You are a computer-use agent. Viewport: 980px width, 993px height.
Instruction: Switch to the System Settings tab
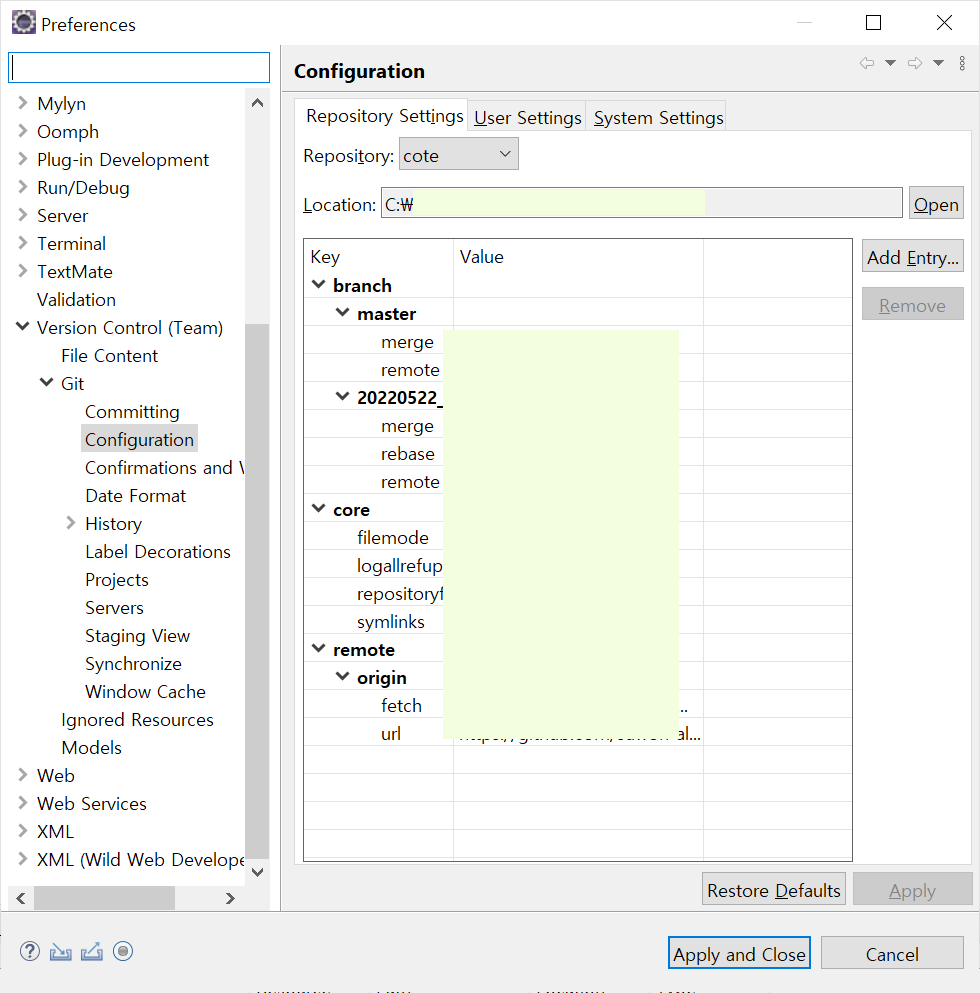point(658,118)
